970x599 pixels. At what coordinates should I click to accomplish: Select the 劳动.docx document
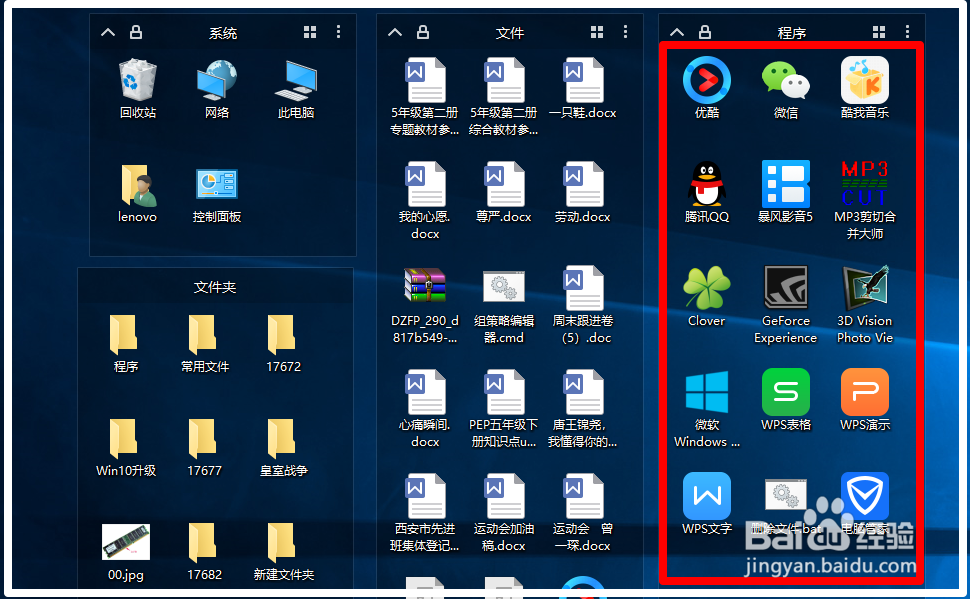click(x=583, y=184)
